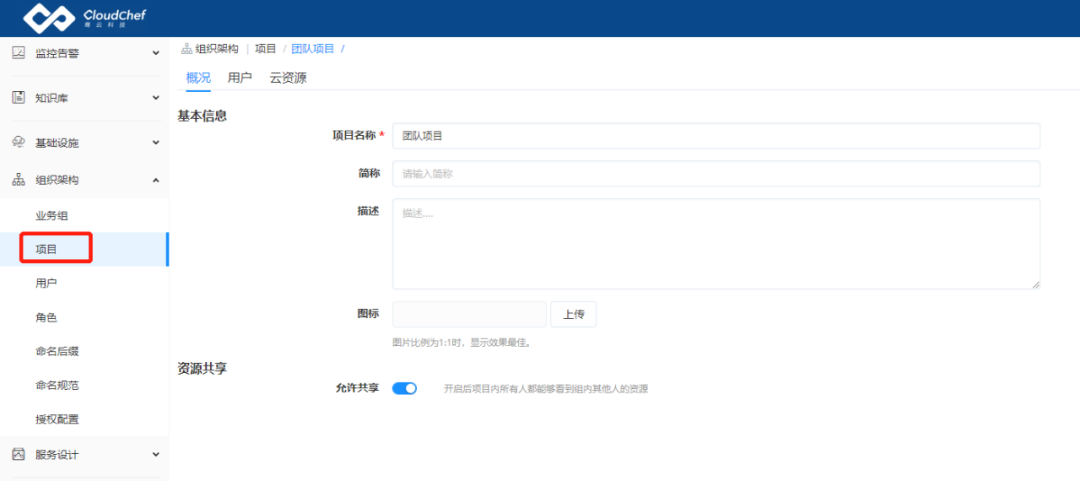
Task: Disable the 允许共享 switch
Action: tap(404, 389)
